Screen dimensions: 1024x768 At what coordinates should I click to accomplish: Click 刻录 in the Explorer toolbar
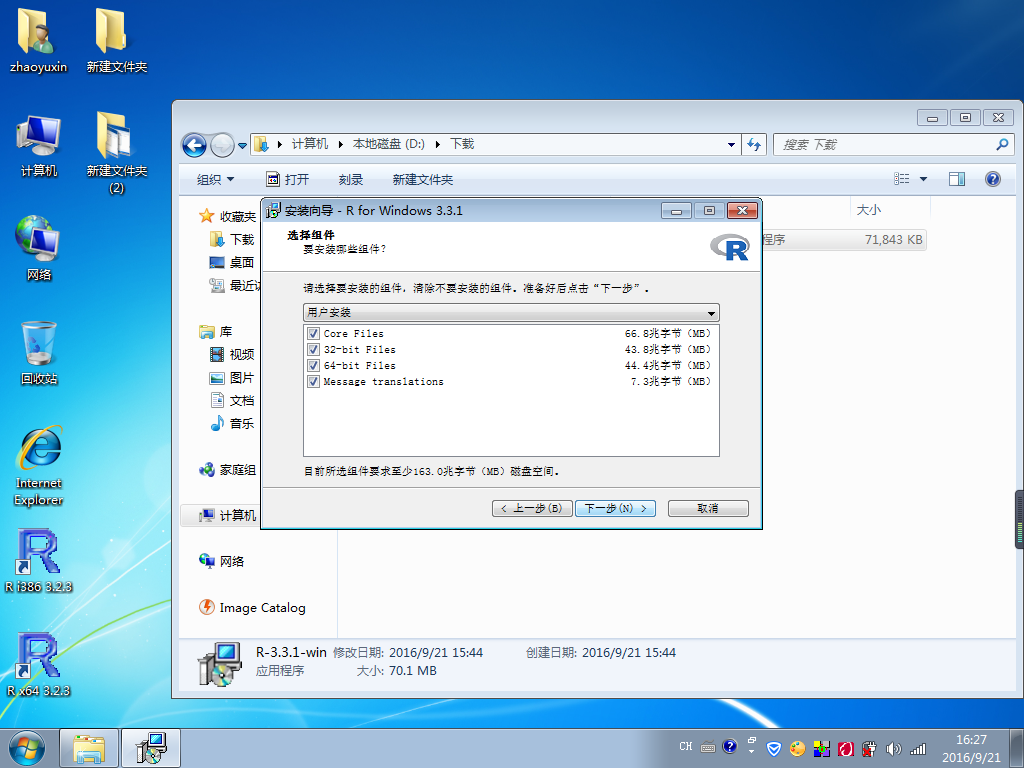pos(351,180)
